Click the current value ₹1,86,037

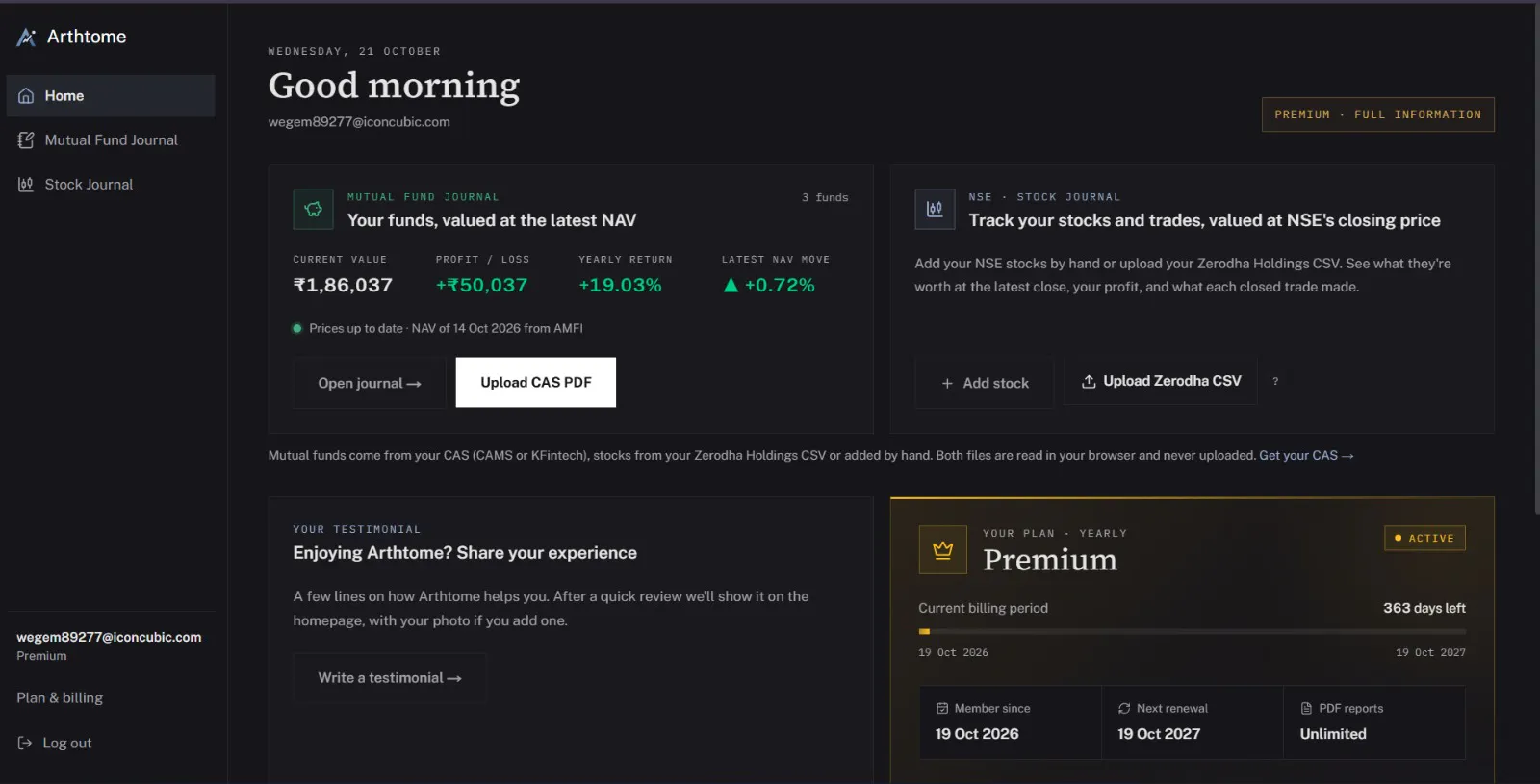click(343, 285)
